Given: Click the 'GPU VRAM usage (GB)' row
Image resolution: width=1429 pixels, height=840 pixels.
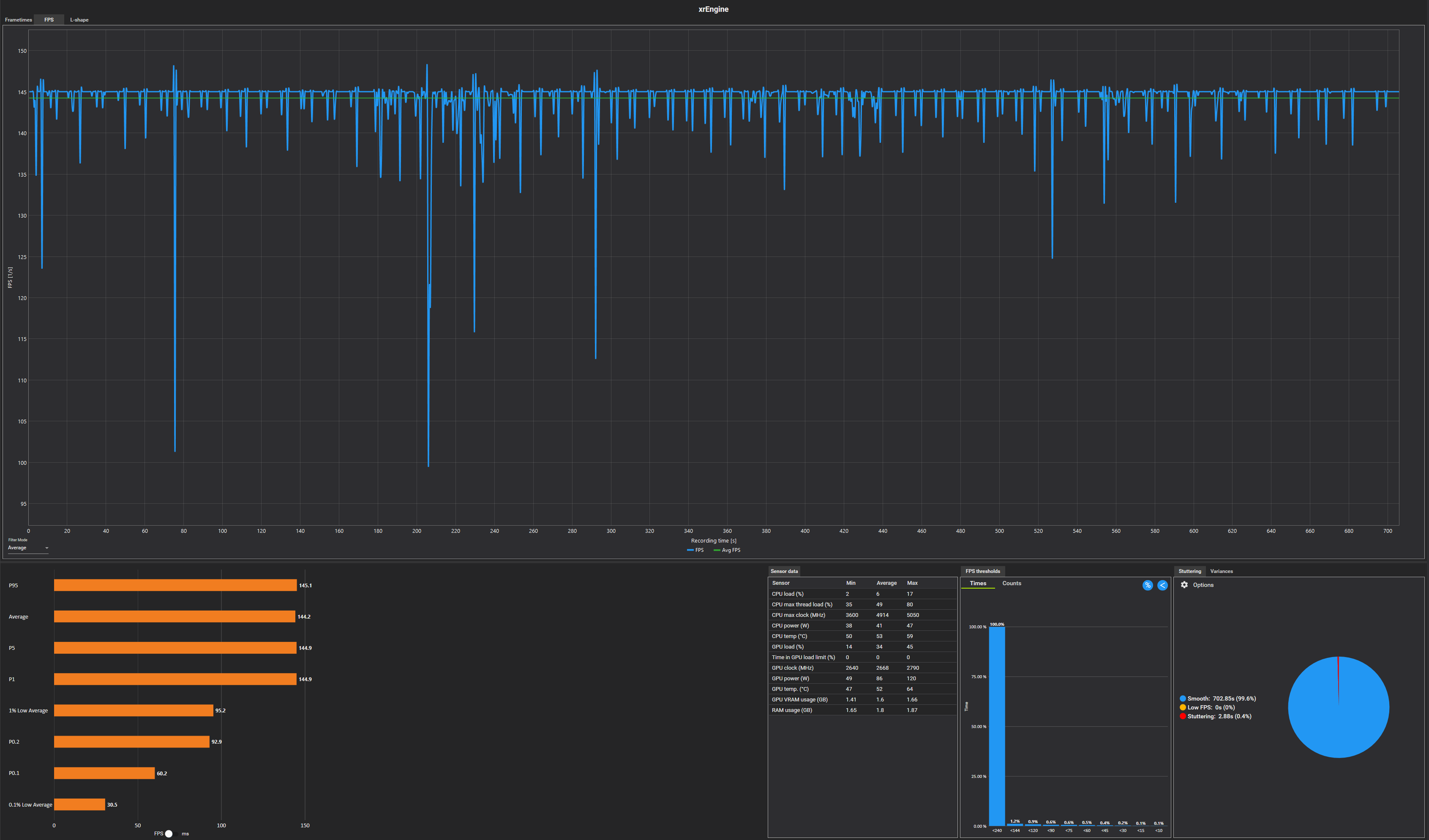Looking at the screenshot, I should [x=862, y=699].
